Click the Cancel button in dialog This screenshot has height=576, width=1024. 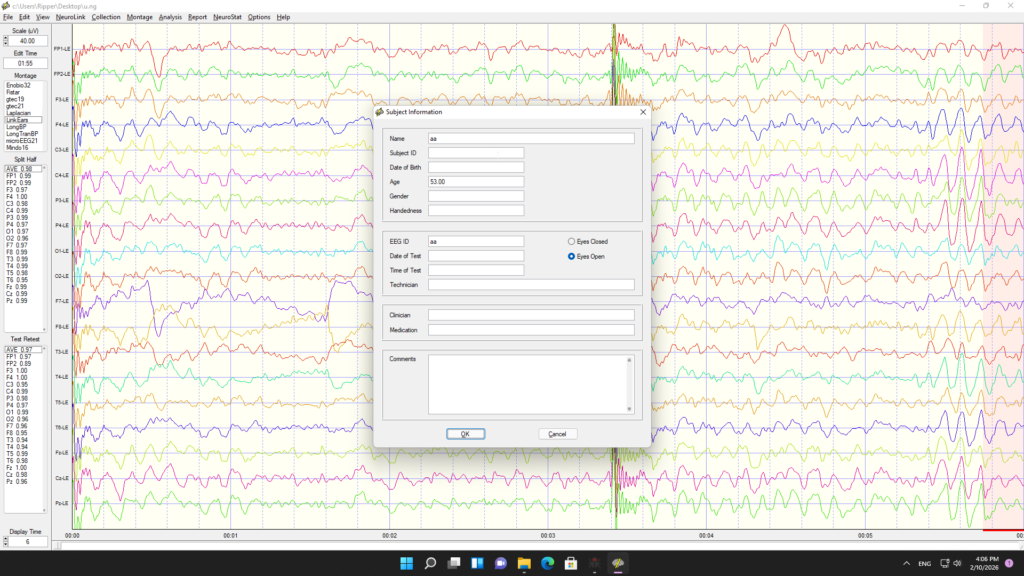[557, 434]
